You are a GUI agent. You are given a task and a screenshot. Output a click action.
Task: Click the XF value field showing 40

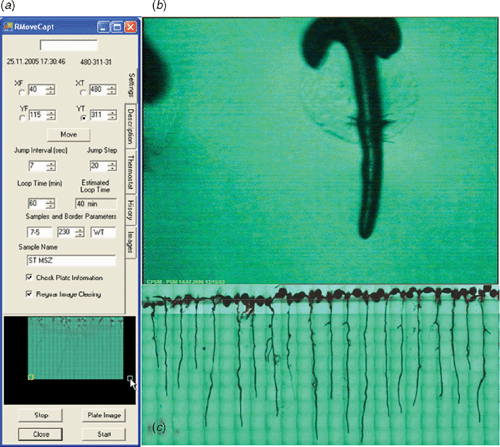tap(37, 90)
